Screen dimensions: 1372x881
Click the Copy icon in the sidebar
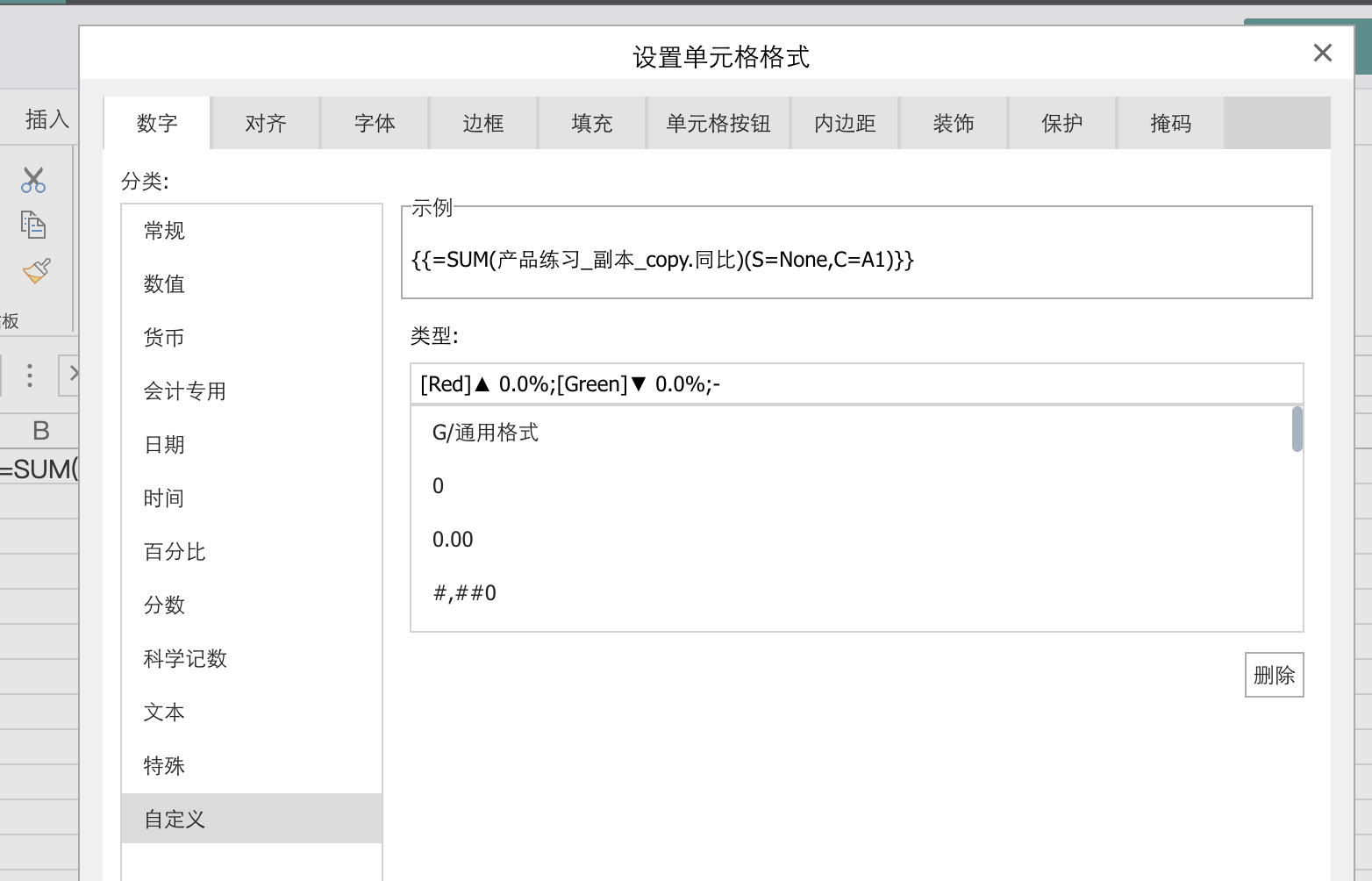click(x=33, y=225)
